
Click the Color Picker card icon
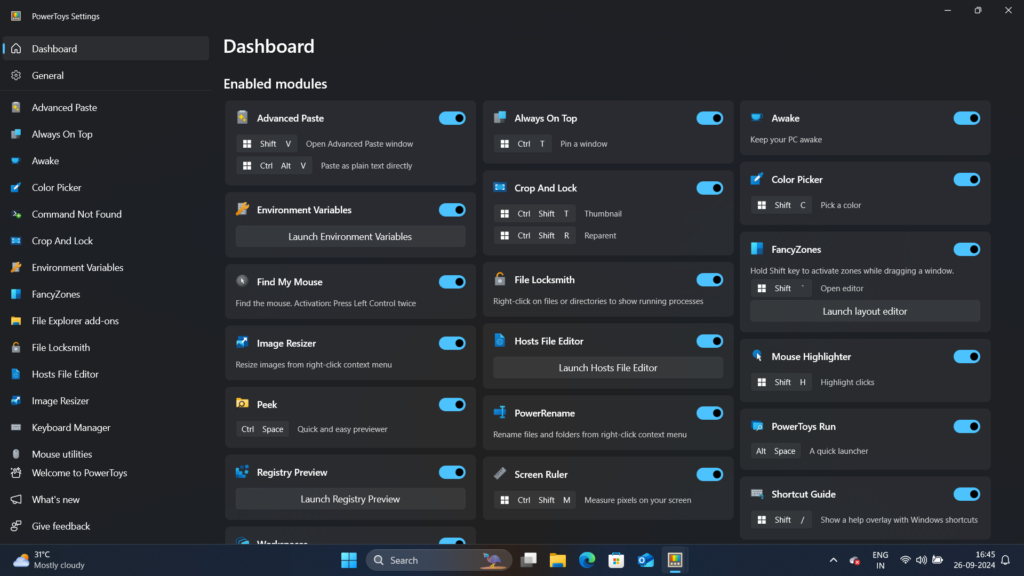(757, 179)
